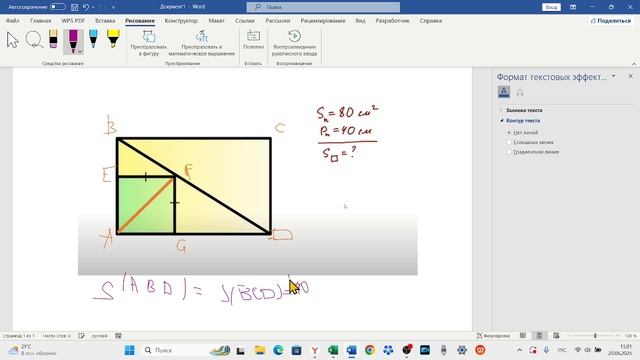
Task: Open the Рассылки tab
Action: pos(278,20)
